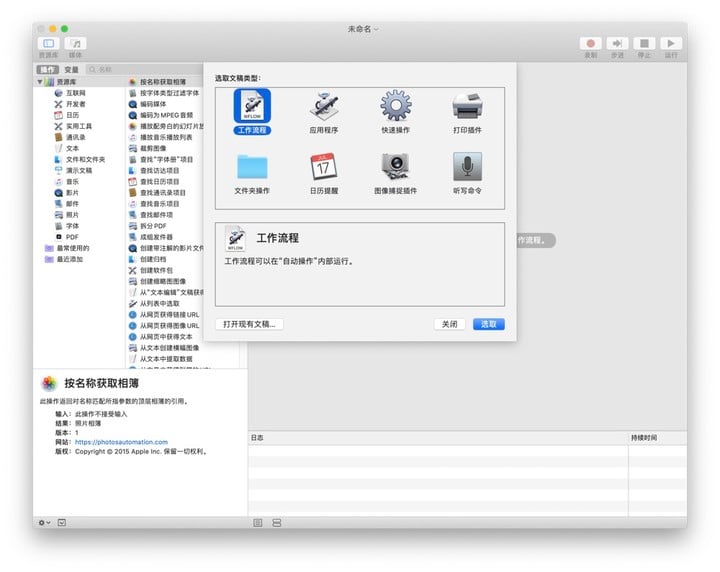Open the 未命名 title dropdown chevron
This screenshot has width=720, height=572.
[x=377, y=30]
